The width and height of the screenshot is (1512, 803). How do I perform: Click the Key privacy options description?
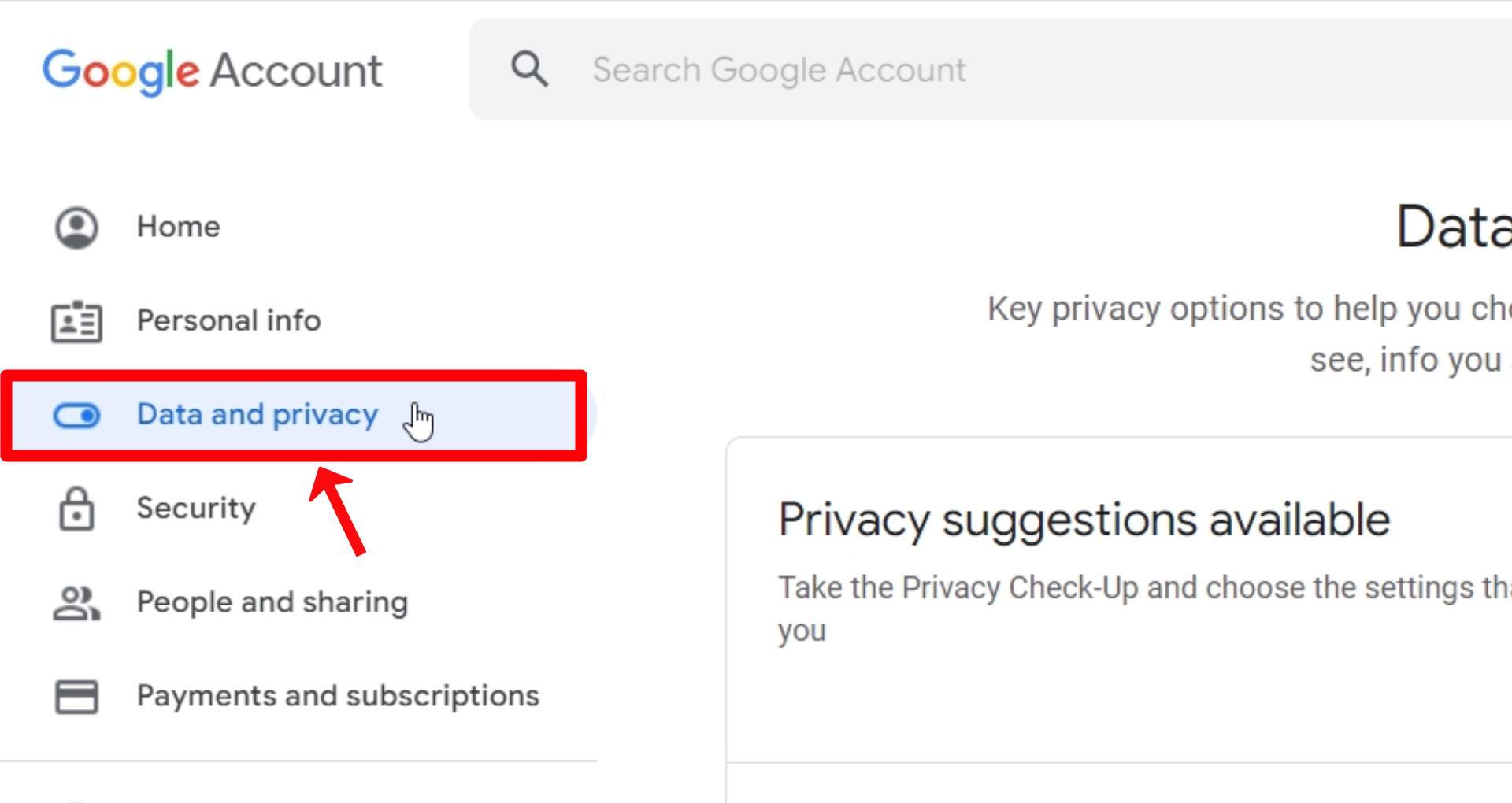1250,334
